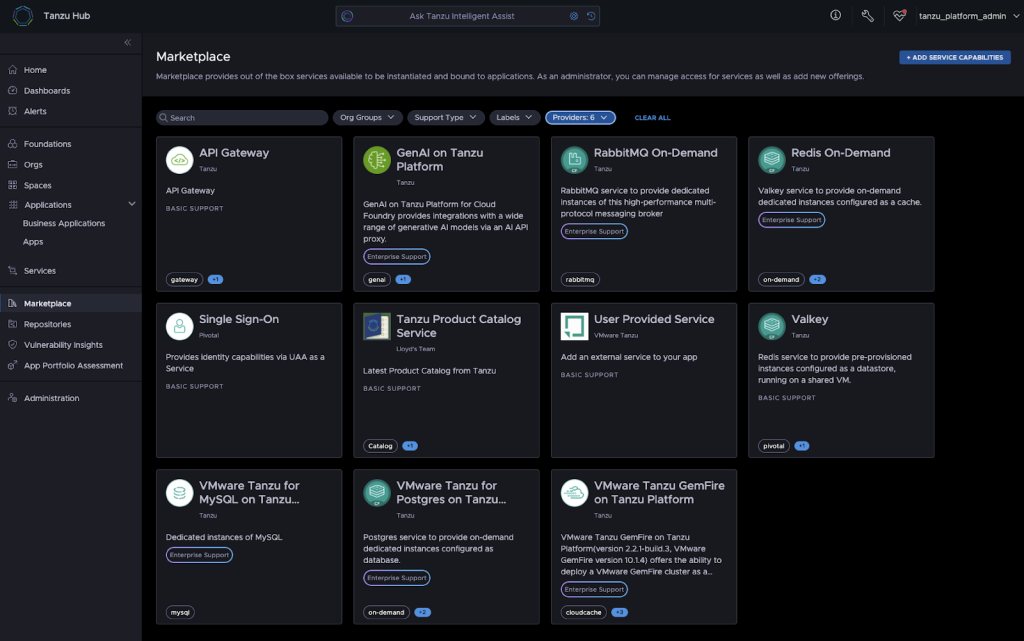Collapse the Applications section chevron in sidebar
Image resolution: width=1024 pixels, height=641 pixels.
132,204
